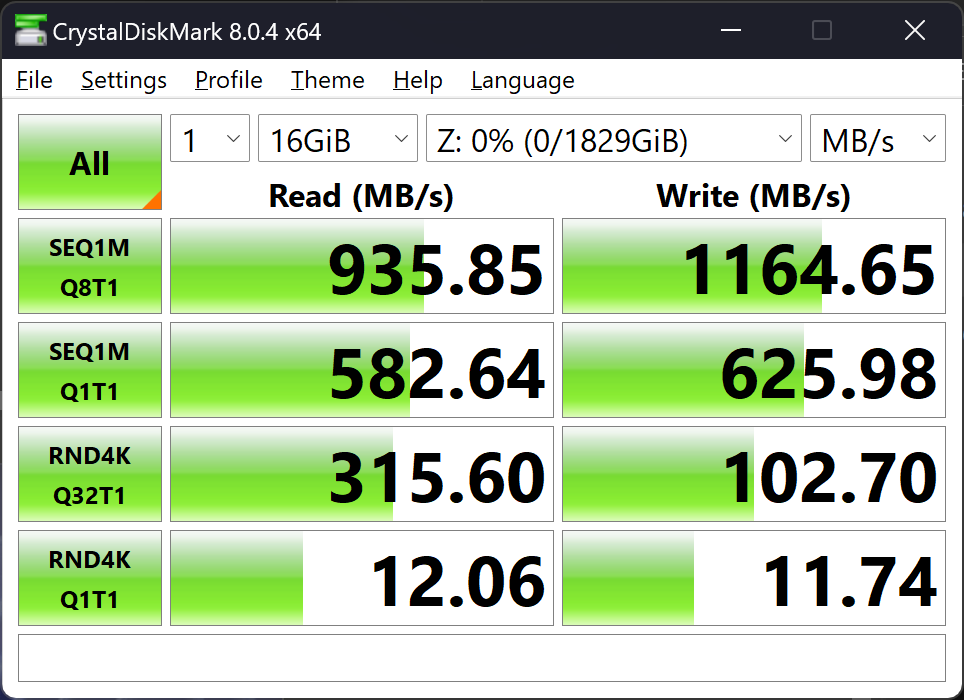Click the Write (MB/s) column header
This screenshot has width=964, height=700.
754,196
